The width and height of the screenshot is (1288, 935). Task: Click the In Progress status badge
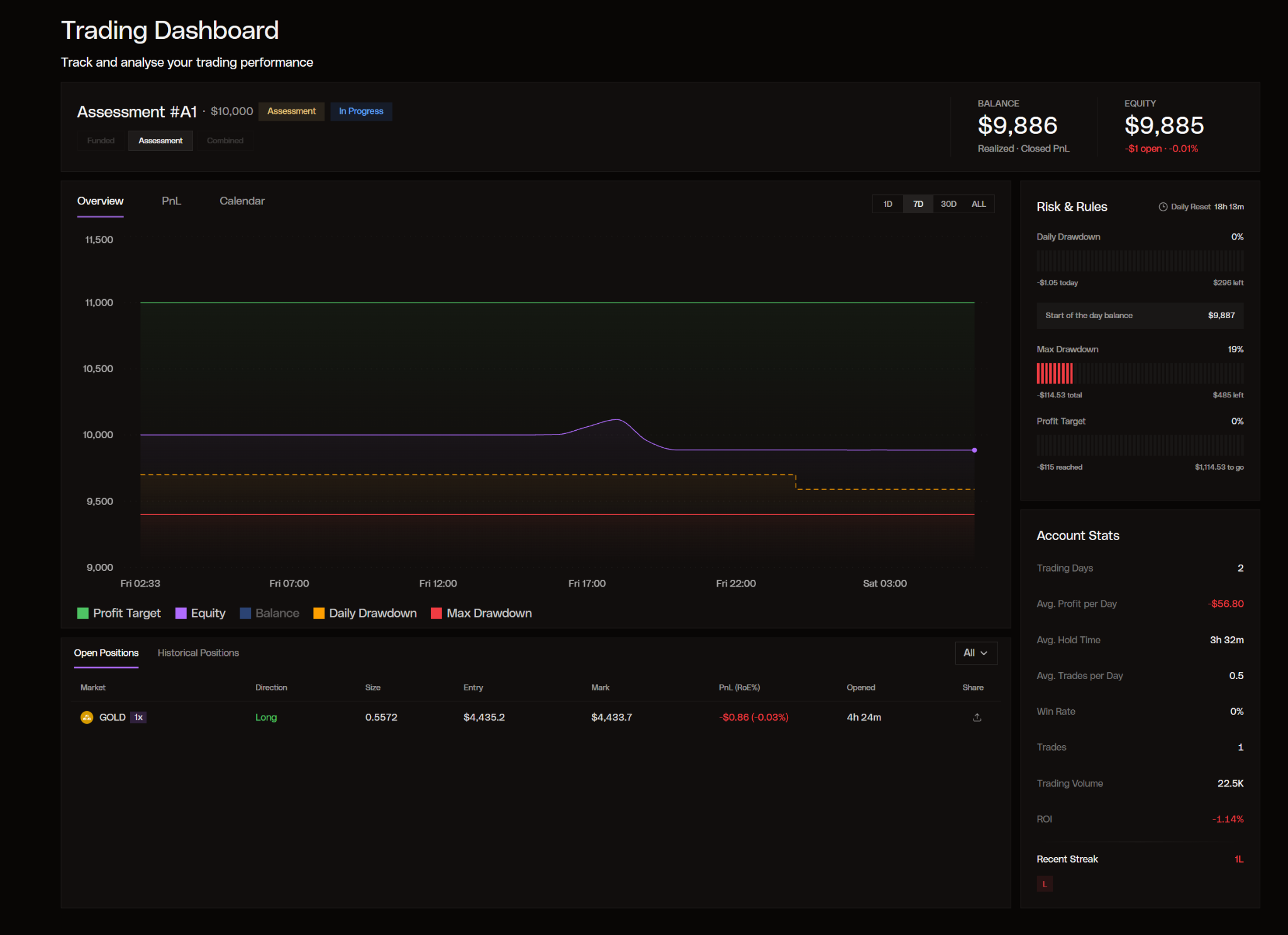pos(361,111)
